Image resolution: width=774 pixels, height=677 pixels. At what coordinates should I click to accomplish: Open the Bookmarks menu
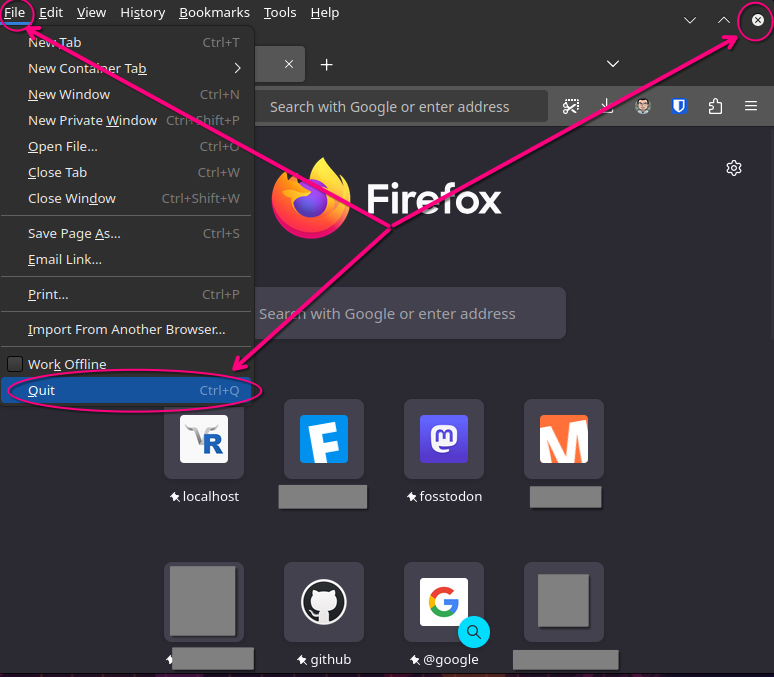point(214,13)
